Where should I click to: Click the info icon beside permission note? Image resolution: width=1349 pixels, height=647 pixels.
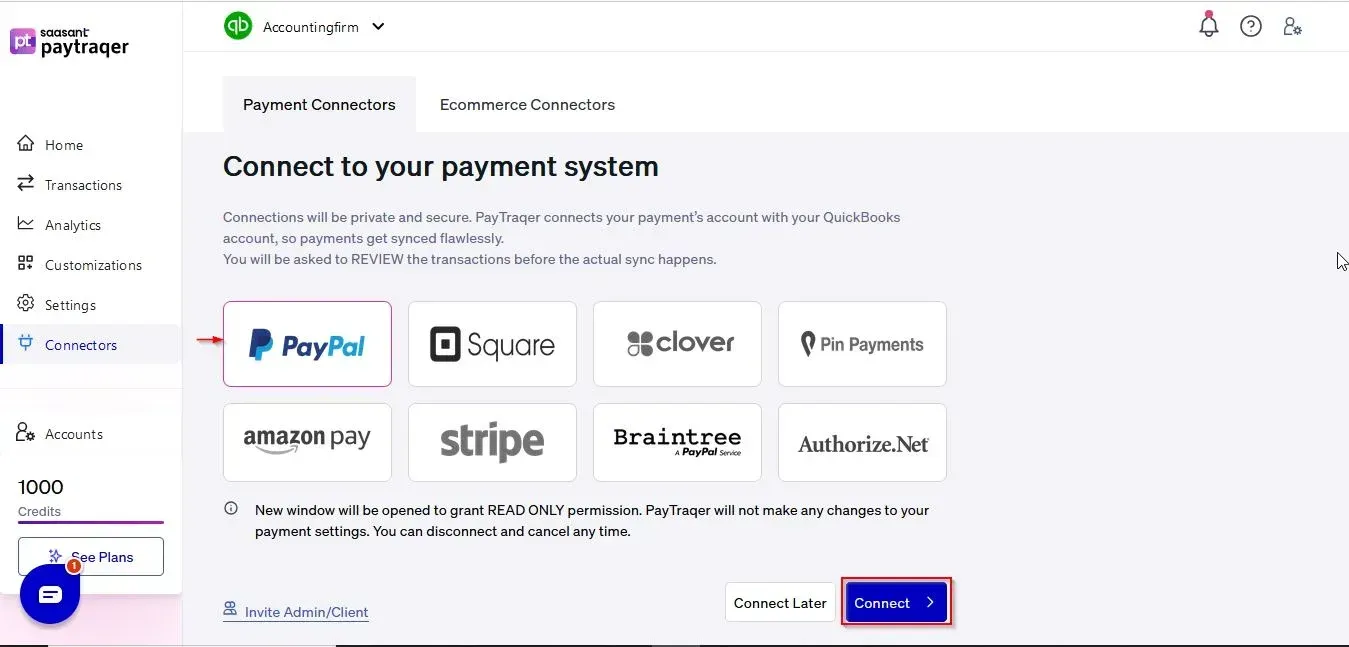(231, 509)
